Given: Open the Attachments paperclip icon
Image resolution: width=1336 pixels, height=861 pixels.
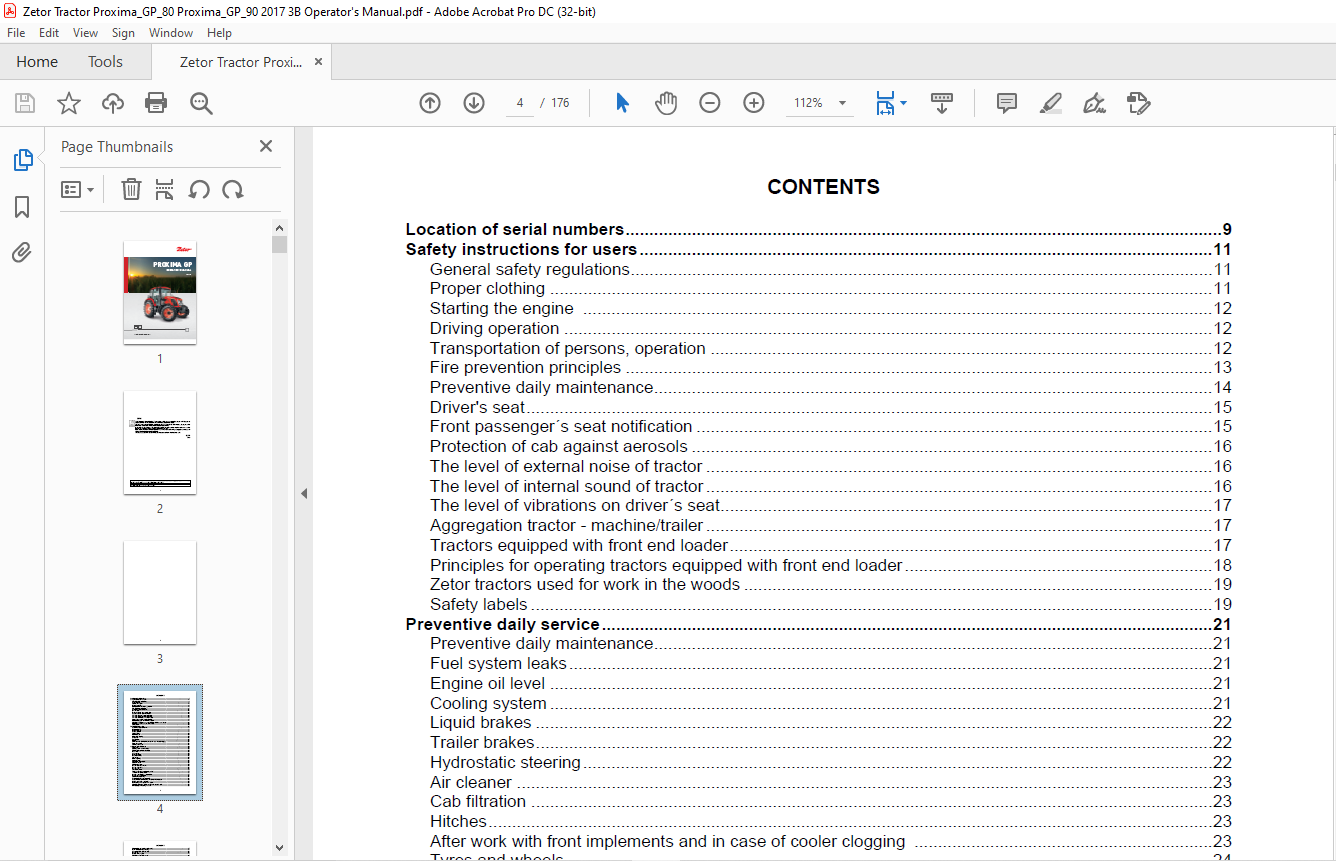Looking at the screenshot, I should [22, 253].
